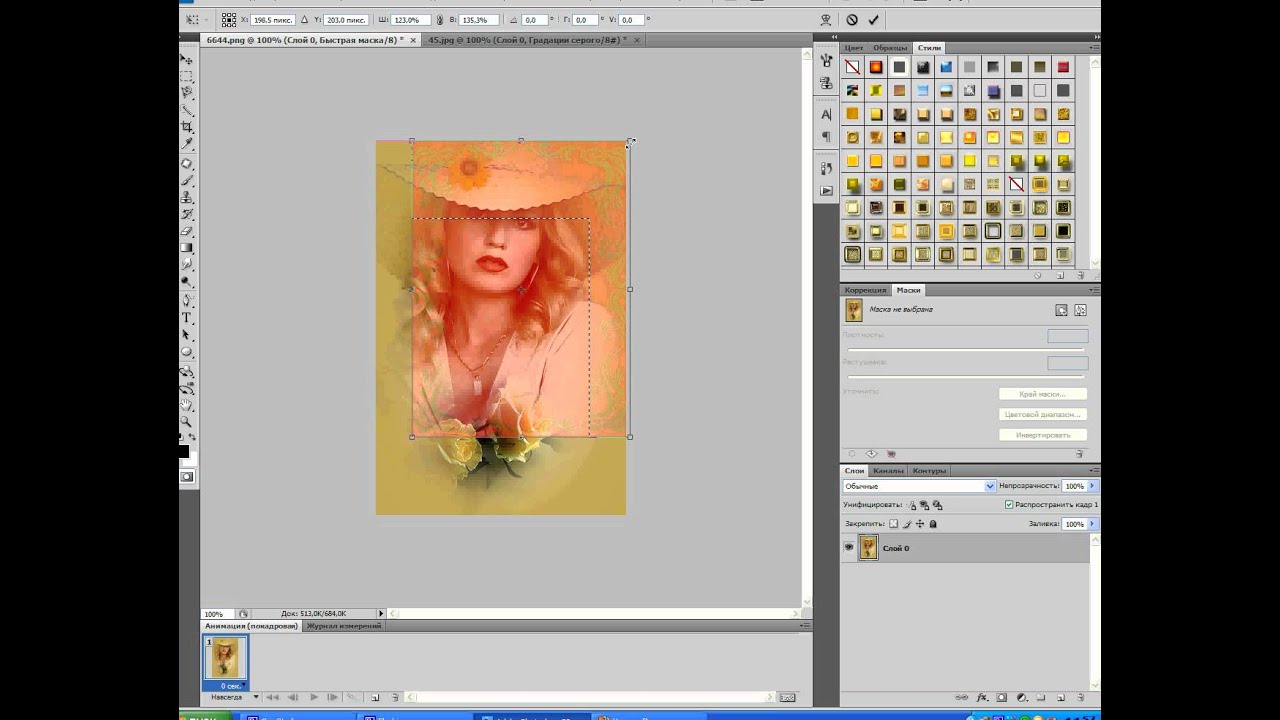Toggle lock all padlock
1280x720 pixels.
click(x=933, y=524)
